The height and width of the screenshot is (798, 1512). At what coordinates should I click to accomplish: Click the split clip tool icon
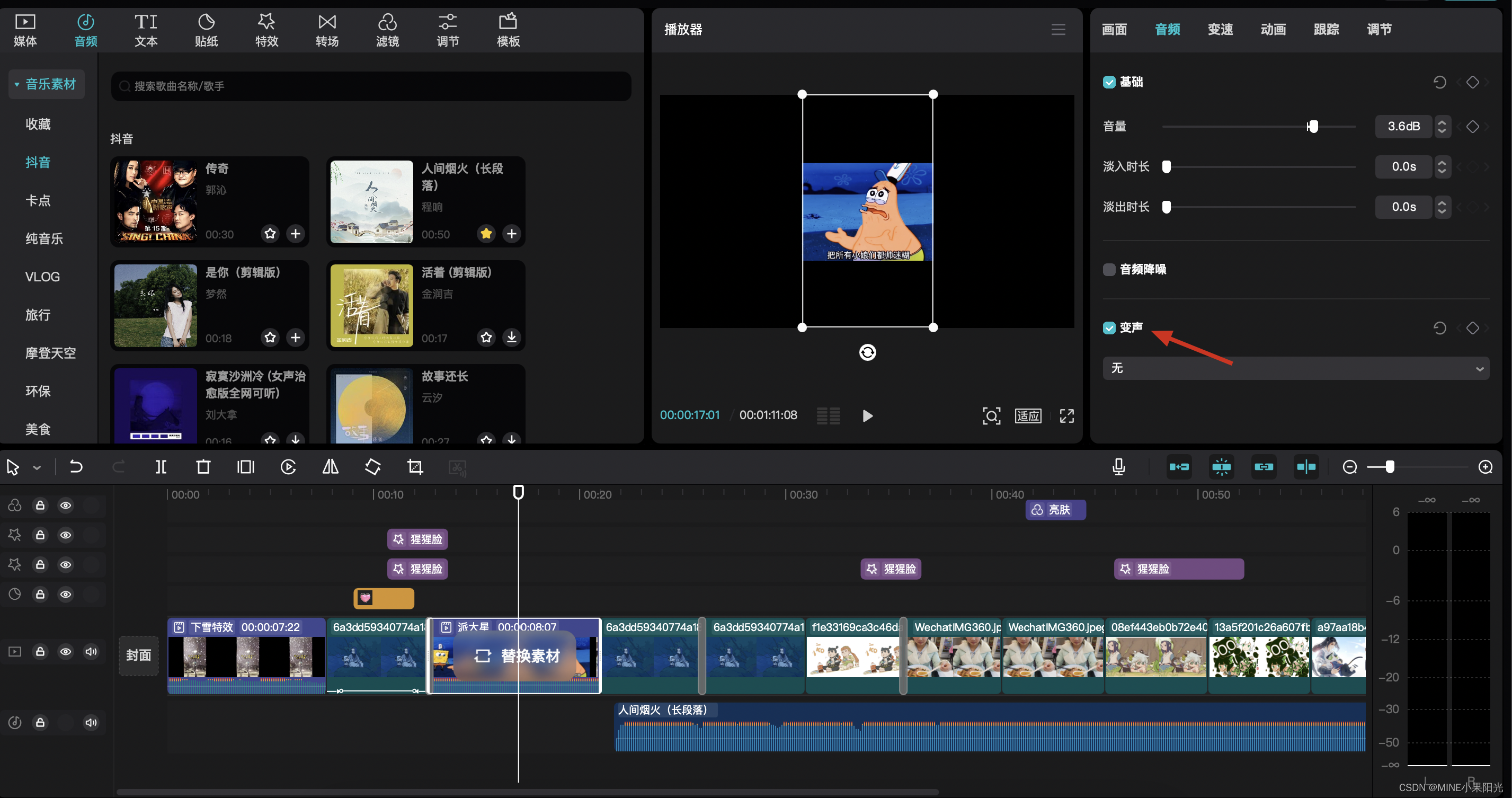coord(161,467)
